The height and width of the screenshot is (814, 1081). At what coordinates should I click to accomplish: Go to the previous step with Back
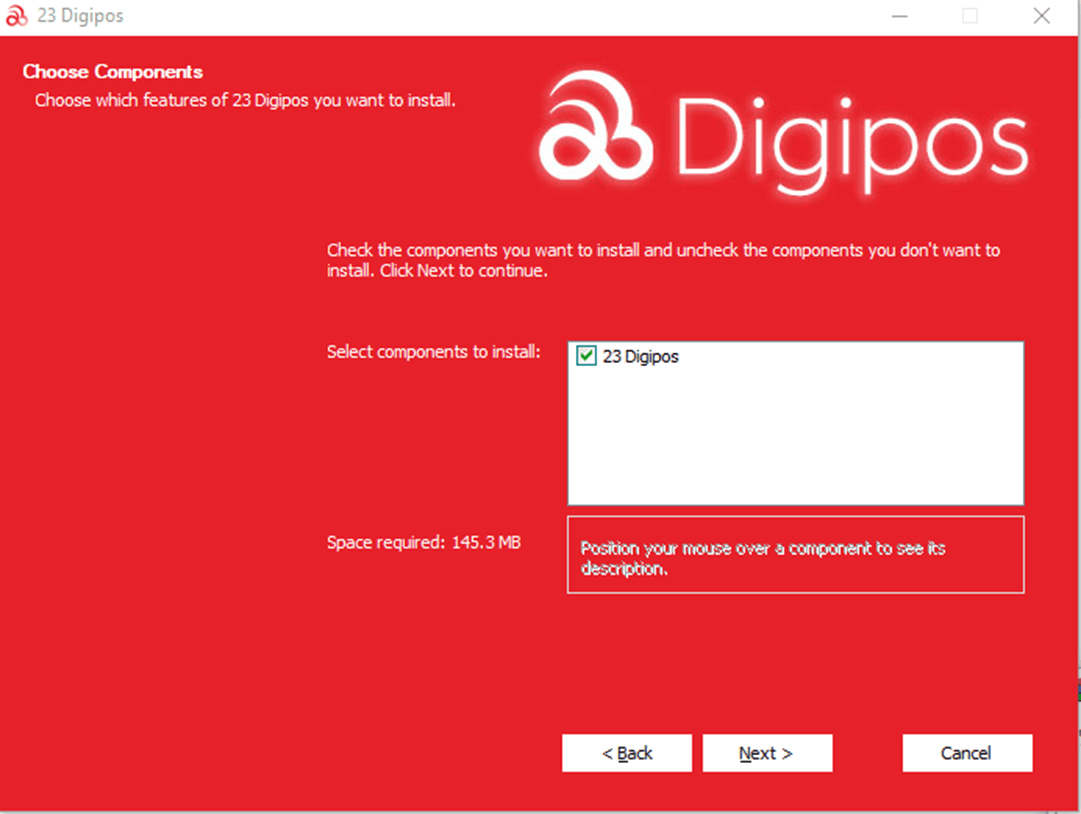coord(627,754)
